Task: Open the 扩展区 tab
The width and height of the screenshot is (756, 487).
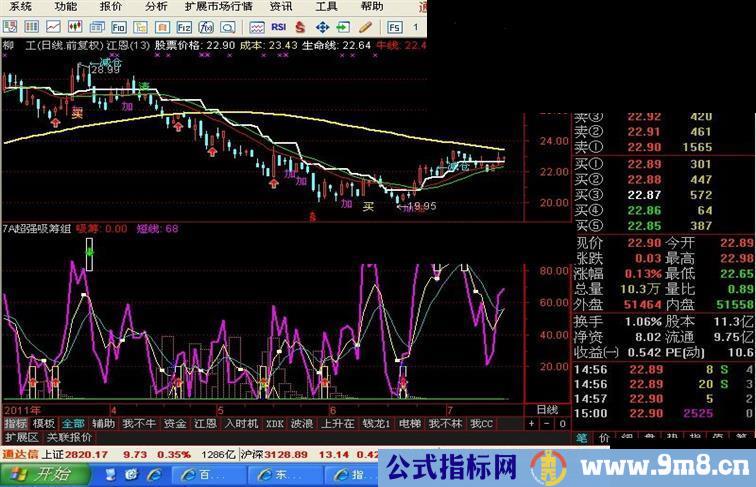Action: (22, 437)
